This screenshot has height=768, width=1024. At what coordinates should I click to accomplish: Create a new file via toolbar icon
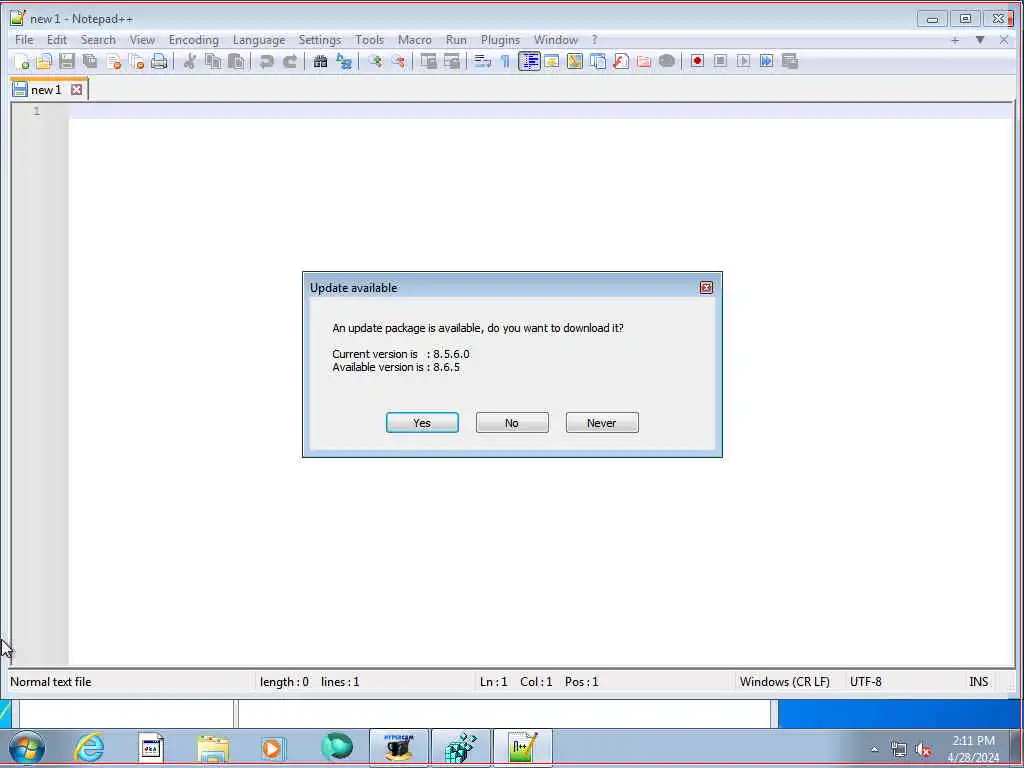coord(21,61)
